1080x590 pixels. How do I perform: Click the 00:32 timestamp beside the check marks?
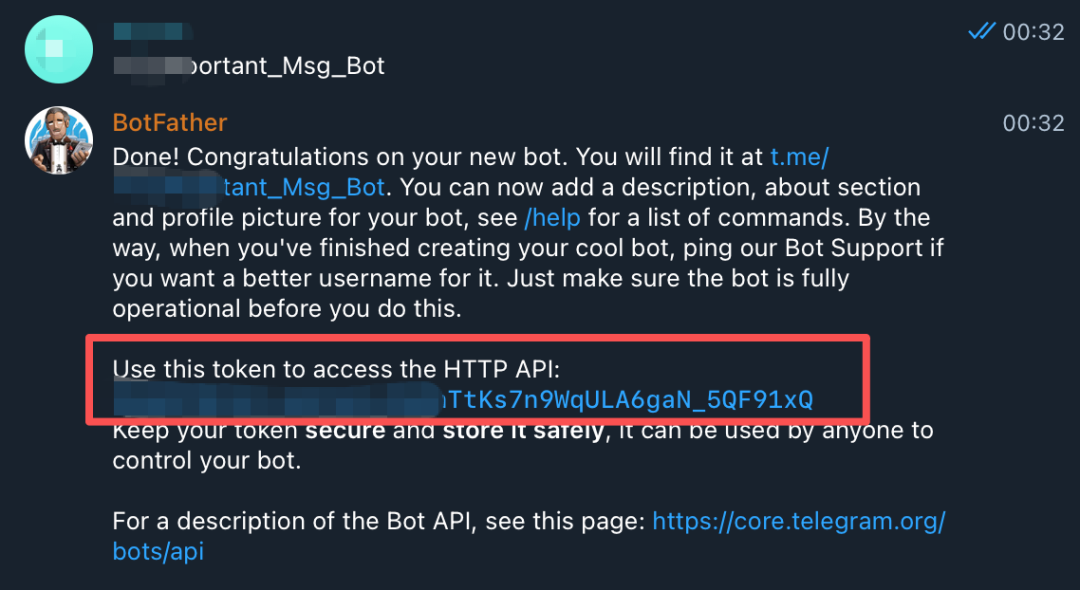click(x=1033, y=32)
